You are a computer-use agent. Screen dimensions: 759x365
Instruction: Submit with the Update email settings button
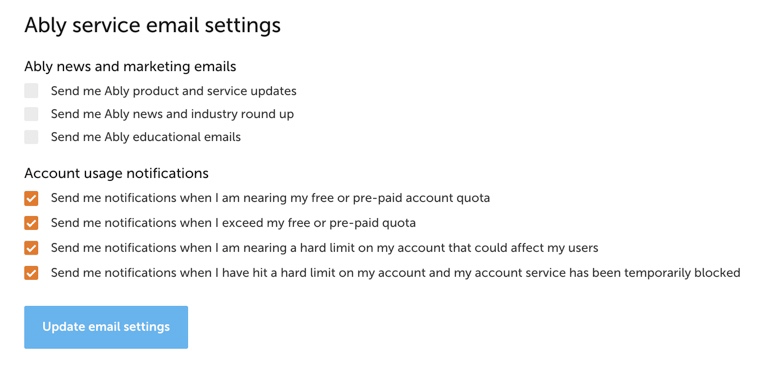pos(106,327)
